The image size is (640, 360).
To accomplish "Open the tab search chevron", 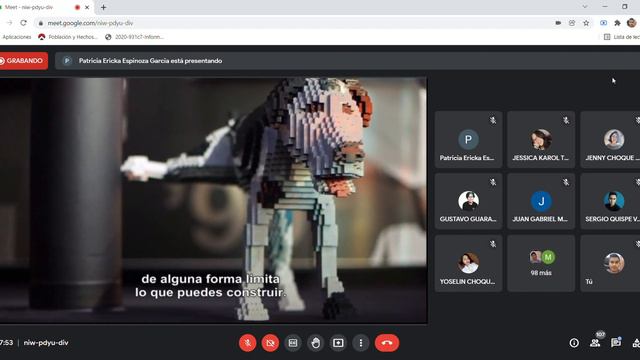I will tap(585, 7).
